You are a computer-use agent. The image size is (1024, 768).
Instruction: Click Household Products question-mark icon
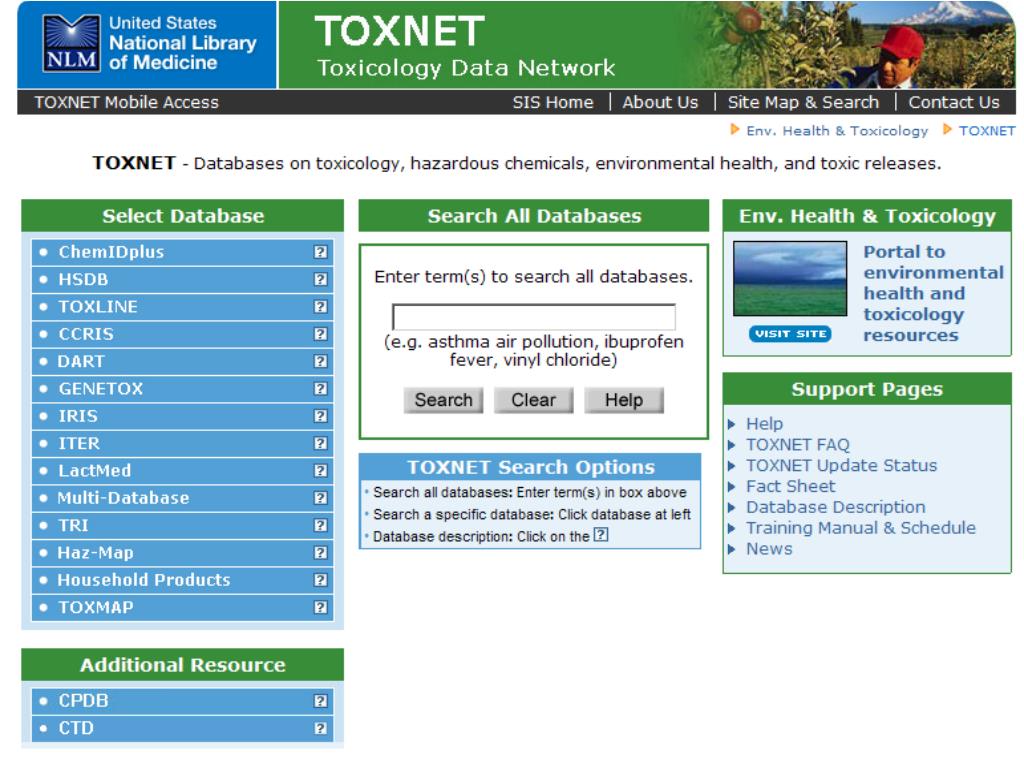point(320,580)
